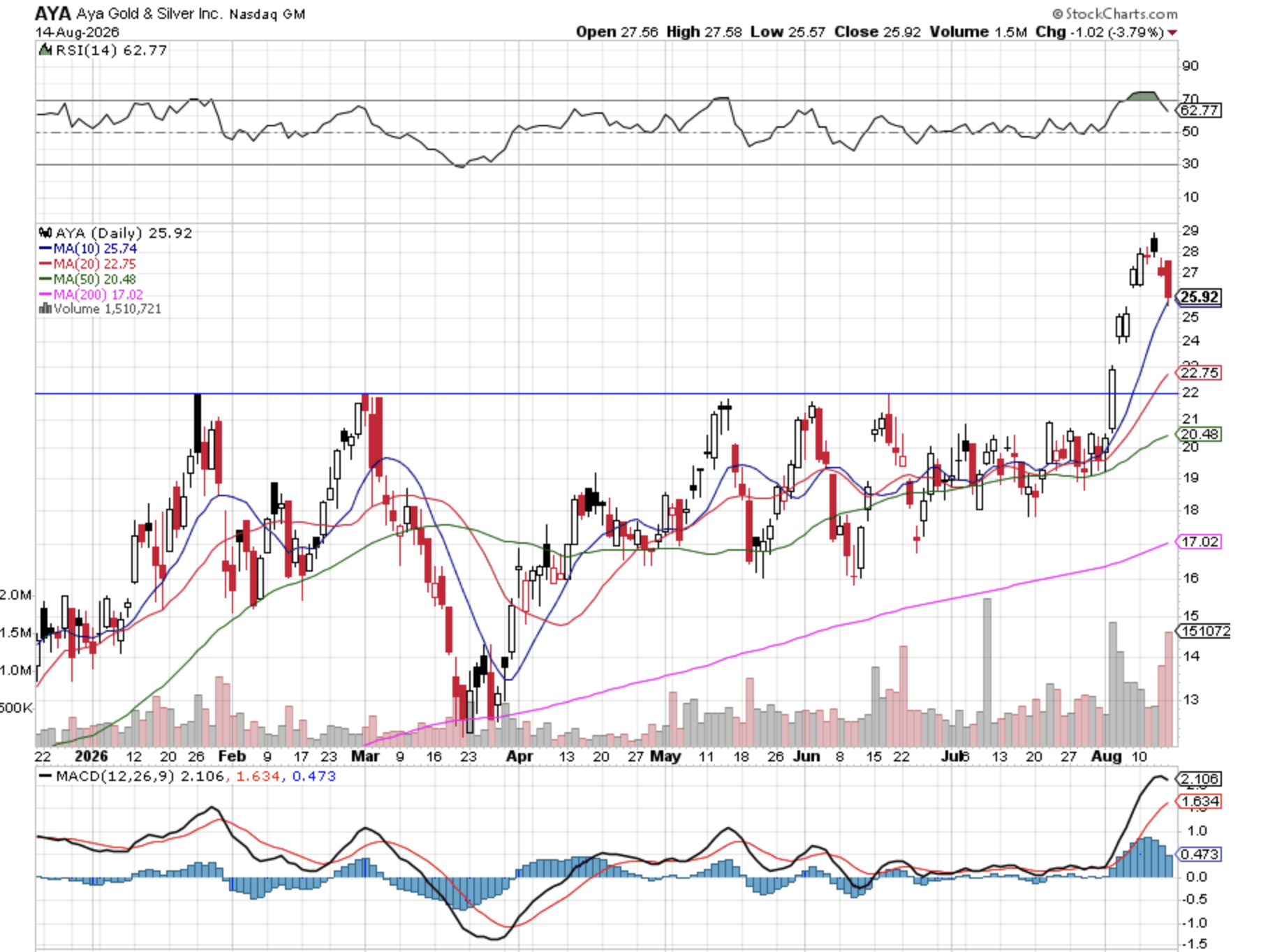Click the chart date 14-Aug-2026
The width and height of the screenshot is (1261, 952).
click(x=78, y=32)
